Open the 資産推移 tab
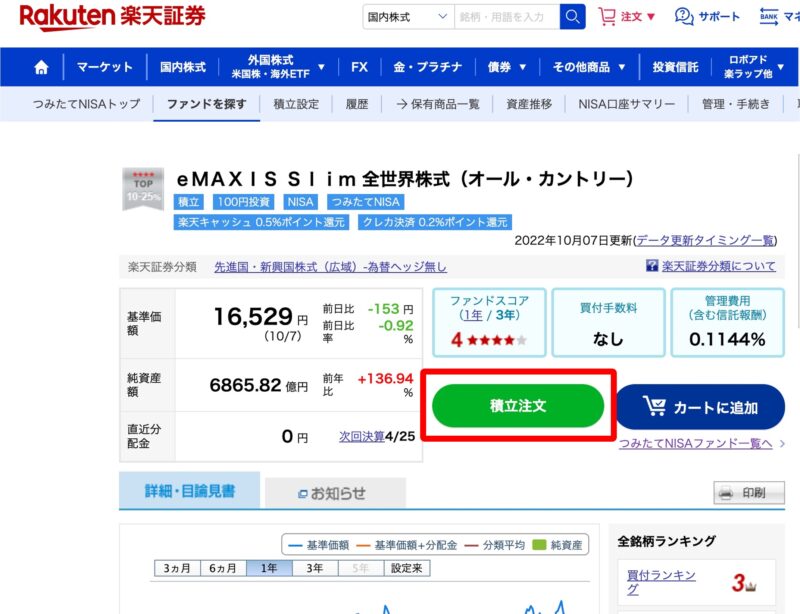Viewport: 800px width, 614px height. (x=529, y=104)
